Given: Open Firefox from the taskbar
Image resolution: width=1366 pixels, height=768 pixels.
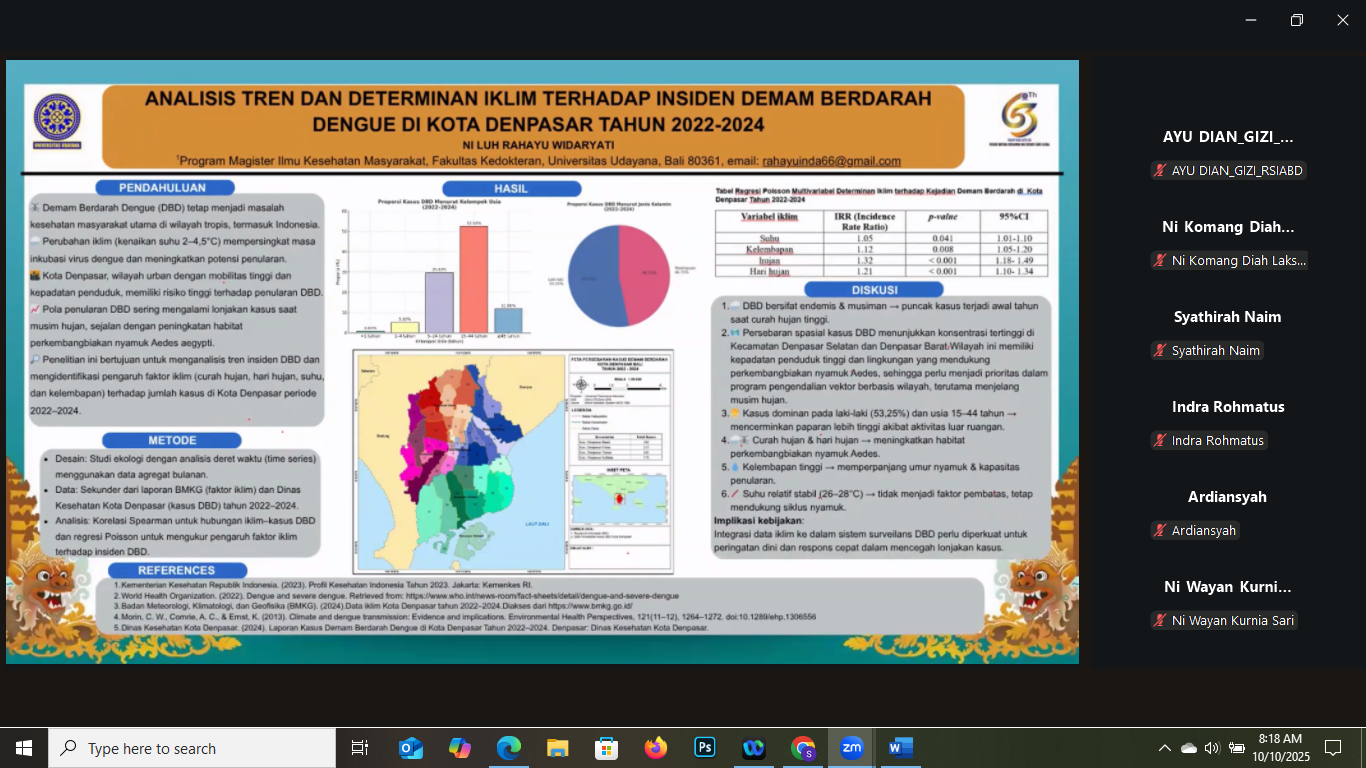Looking at the screenshot, I should [x=656, y=748].
